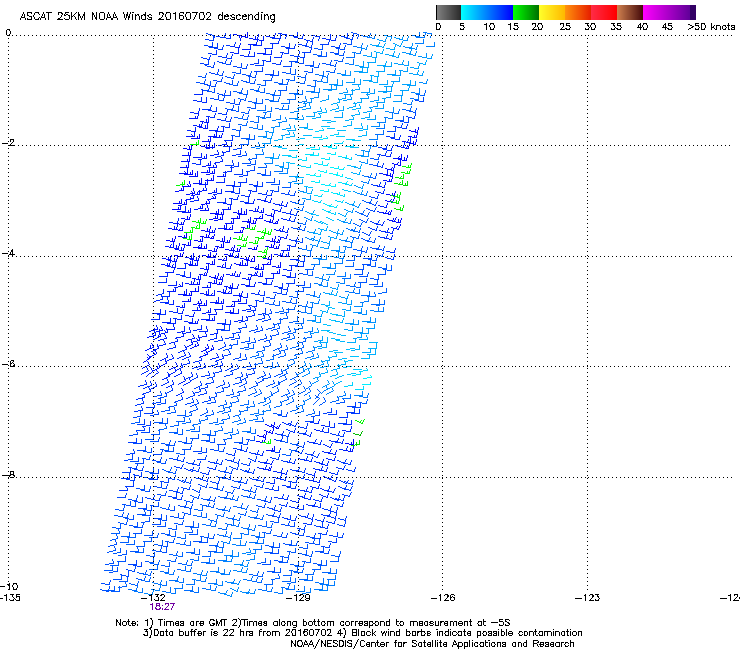740x650 pixels.
Task: Click the -2 latitude axis label
Action: (8, 143)
